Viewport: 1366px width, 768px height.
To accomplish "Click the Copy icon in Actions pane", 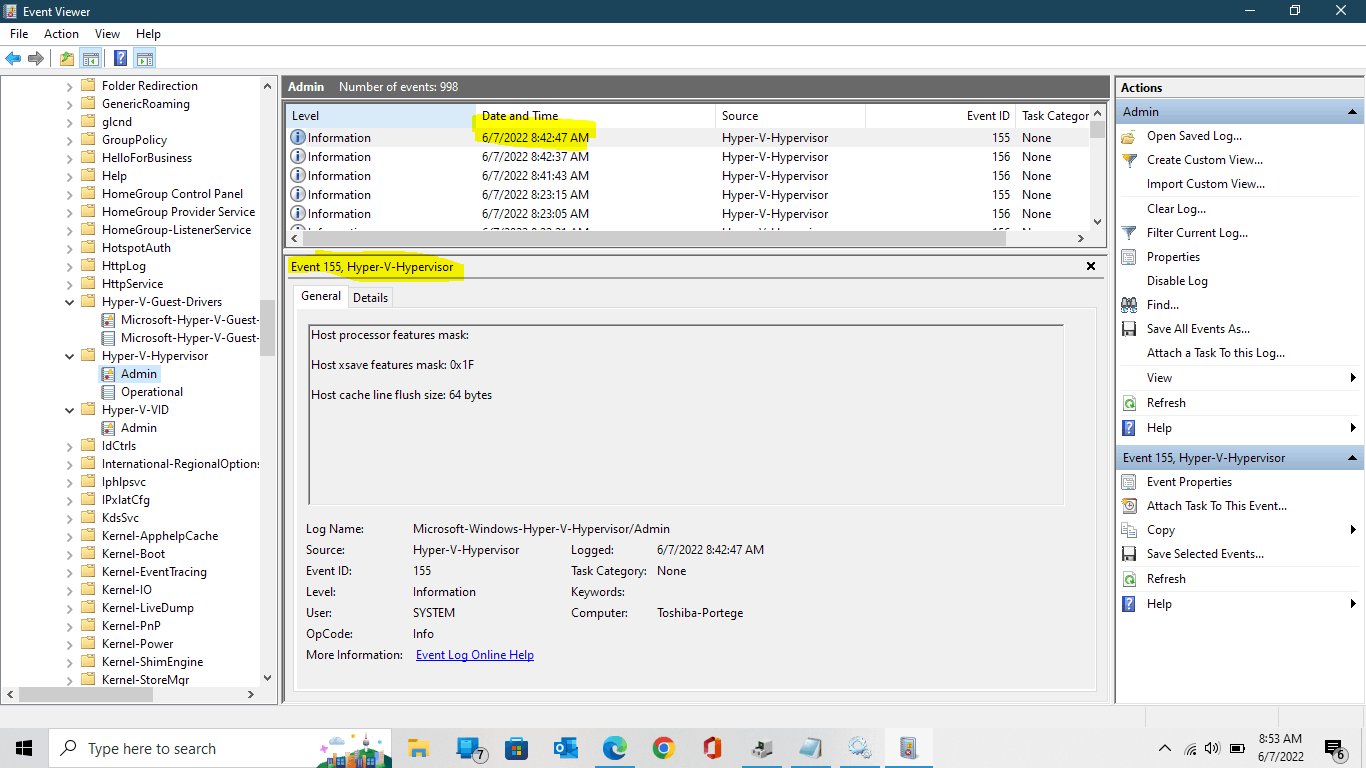I will click(1129, 530).
